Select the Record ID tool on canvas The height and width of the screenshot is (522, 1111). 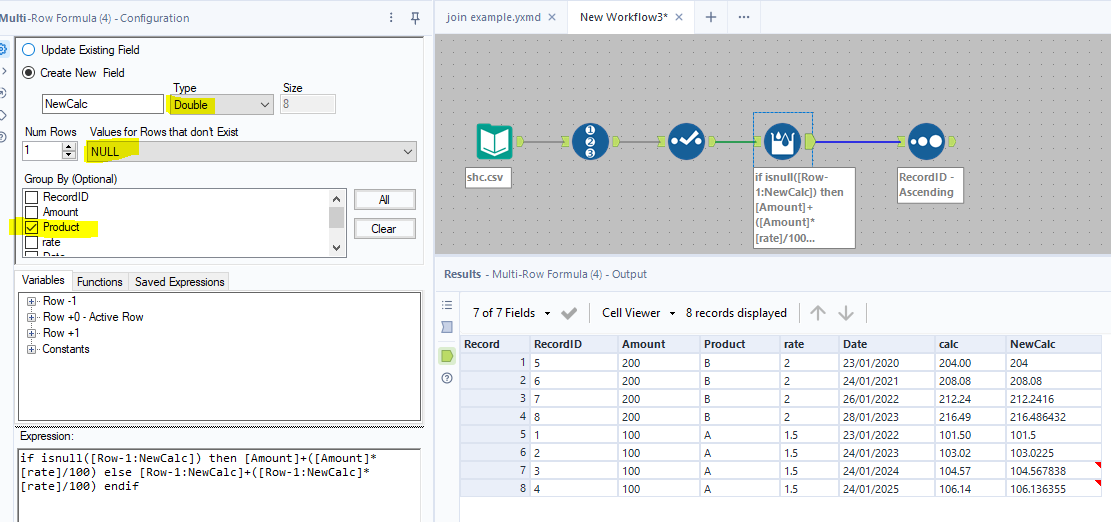(590, 142)
